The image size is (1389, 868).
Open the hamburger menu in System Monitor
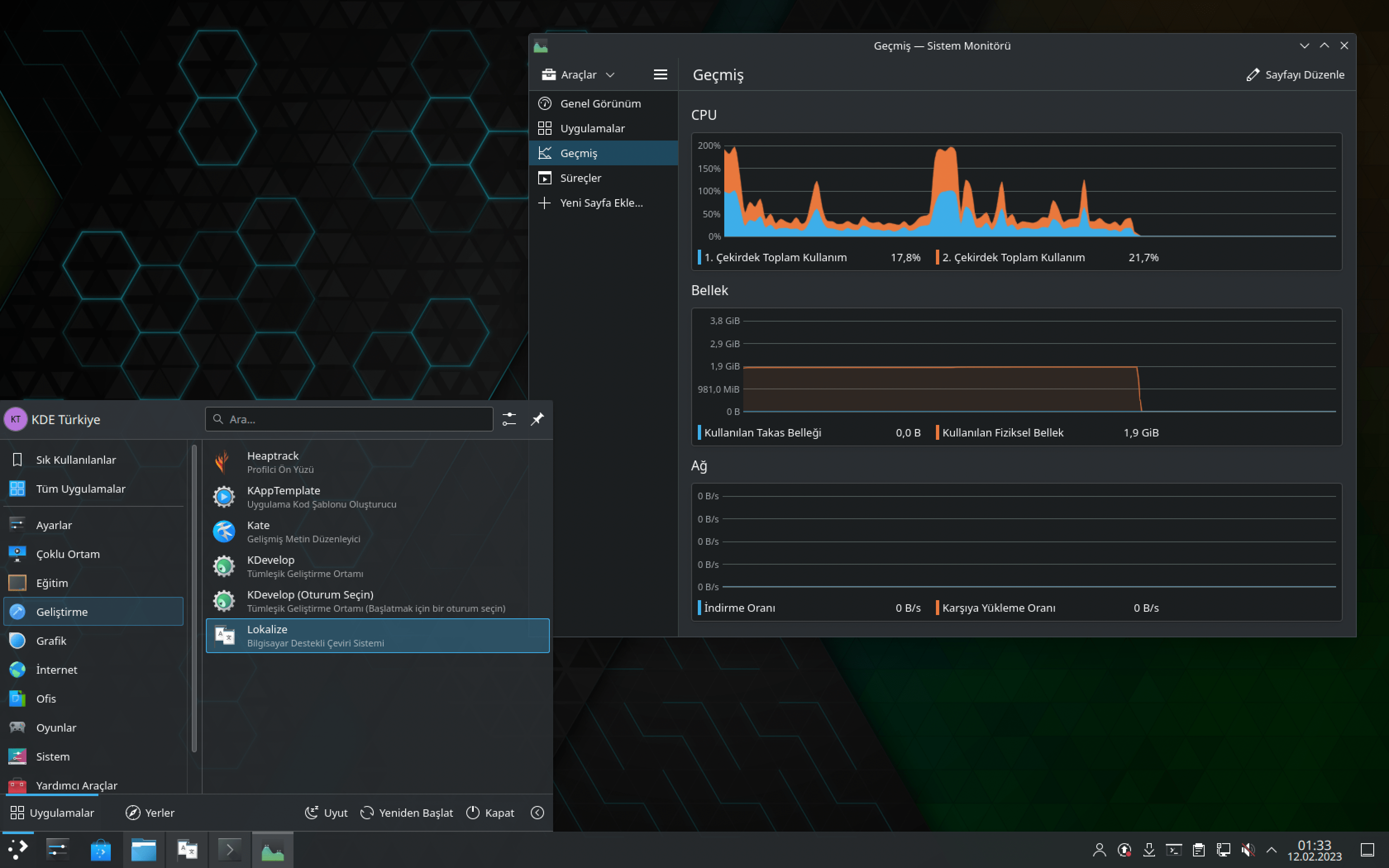660,75
